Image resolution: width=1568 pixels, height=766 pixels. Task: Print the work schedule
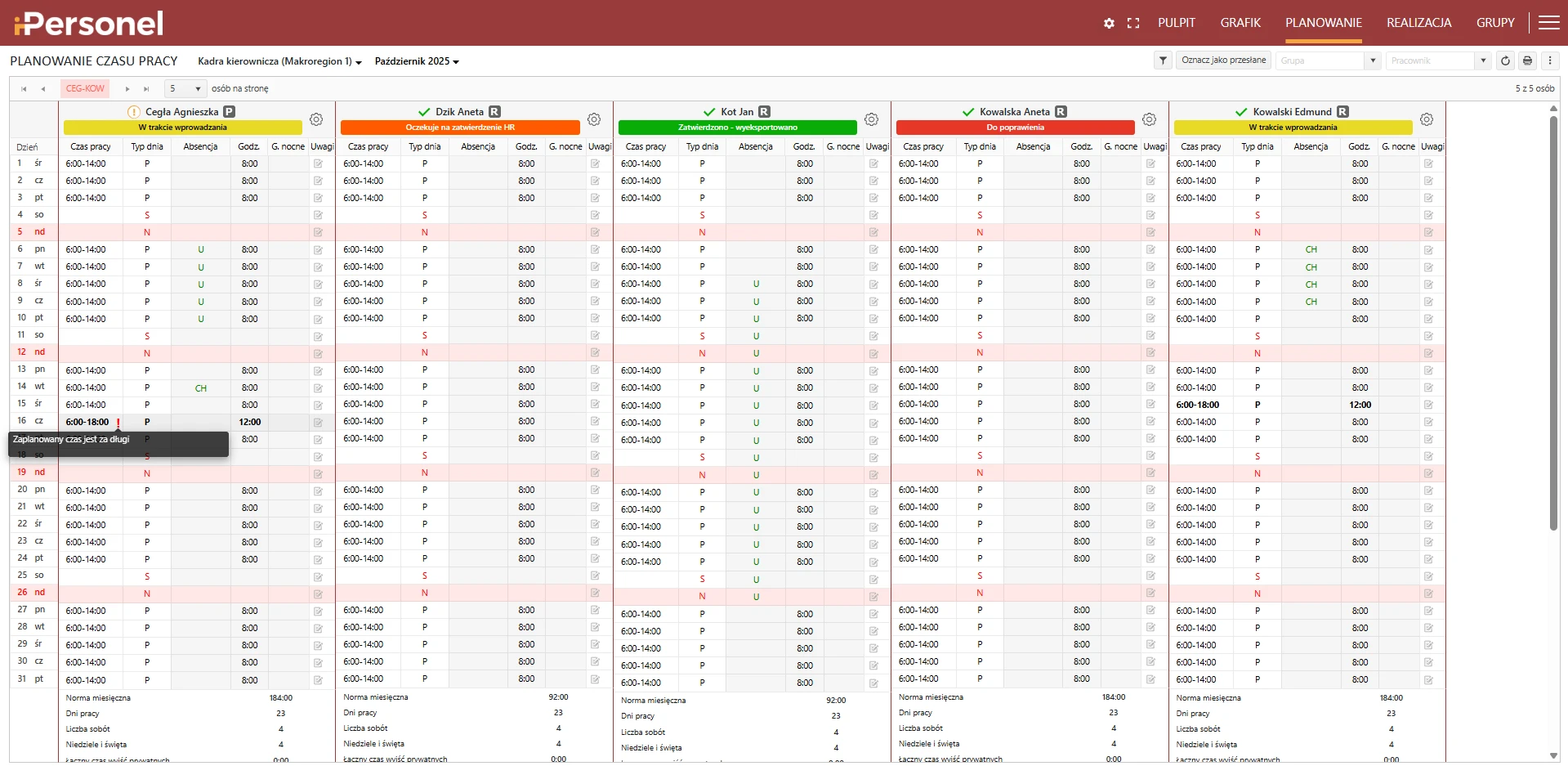1527,60
